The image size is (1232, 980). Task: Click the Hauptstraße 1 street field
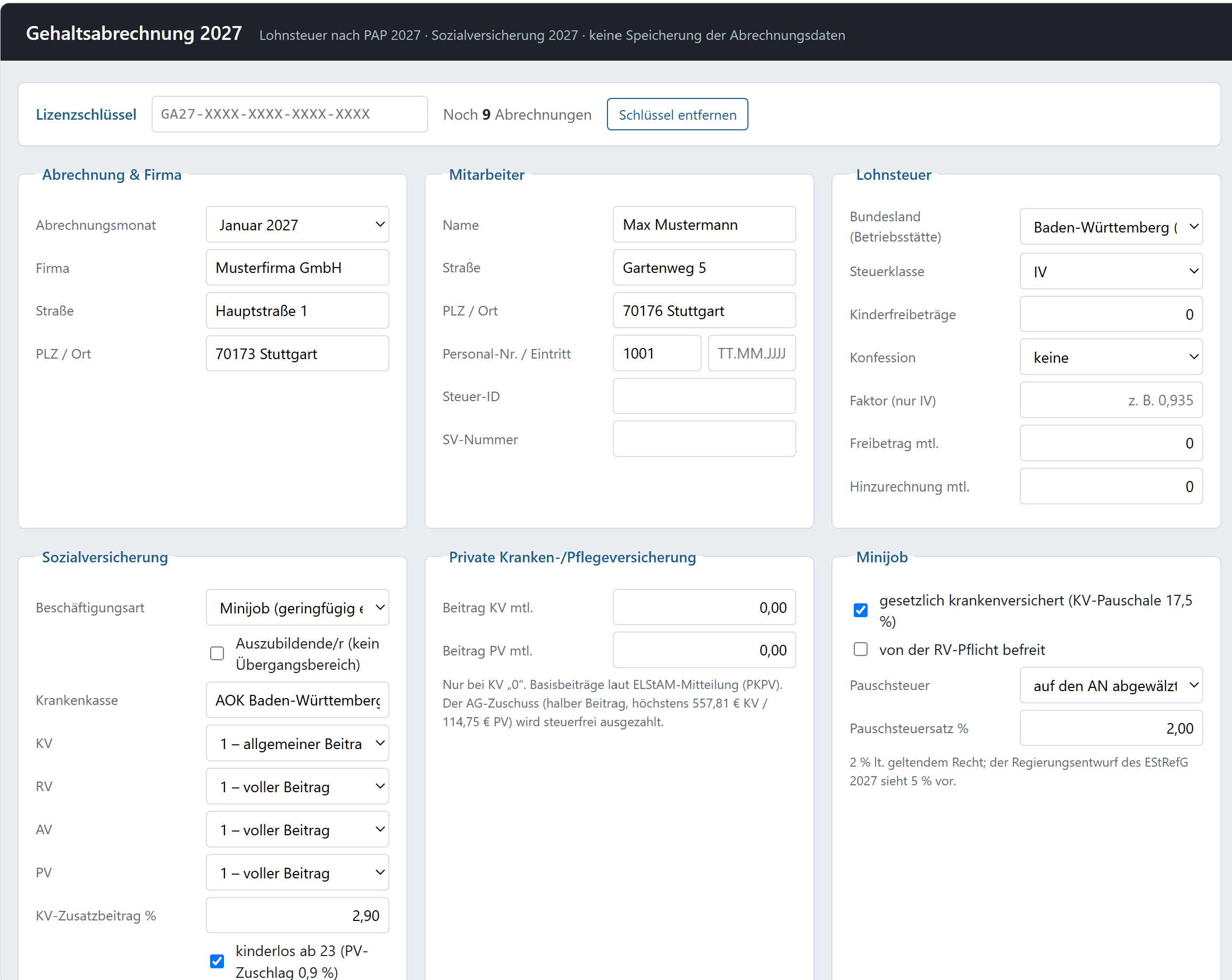pos(297,311)
